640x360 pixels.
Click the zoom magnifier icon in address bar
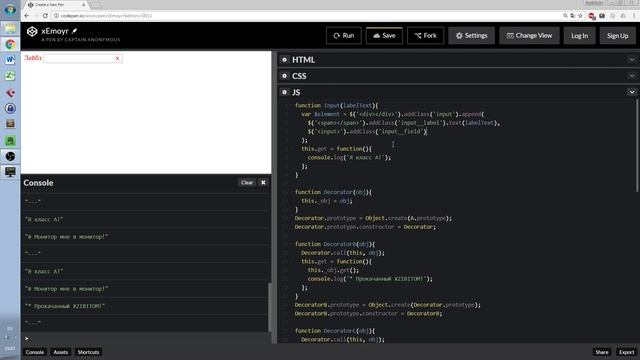[x=565, y=16]
